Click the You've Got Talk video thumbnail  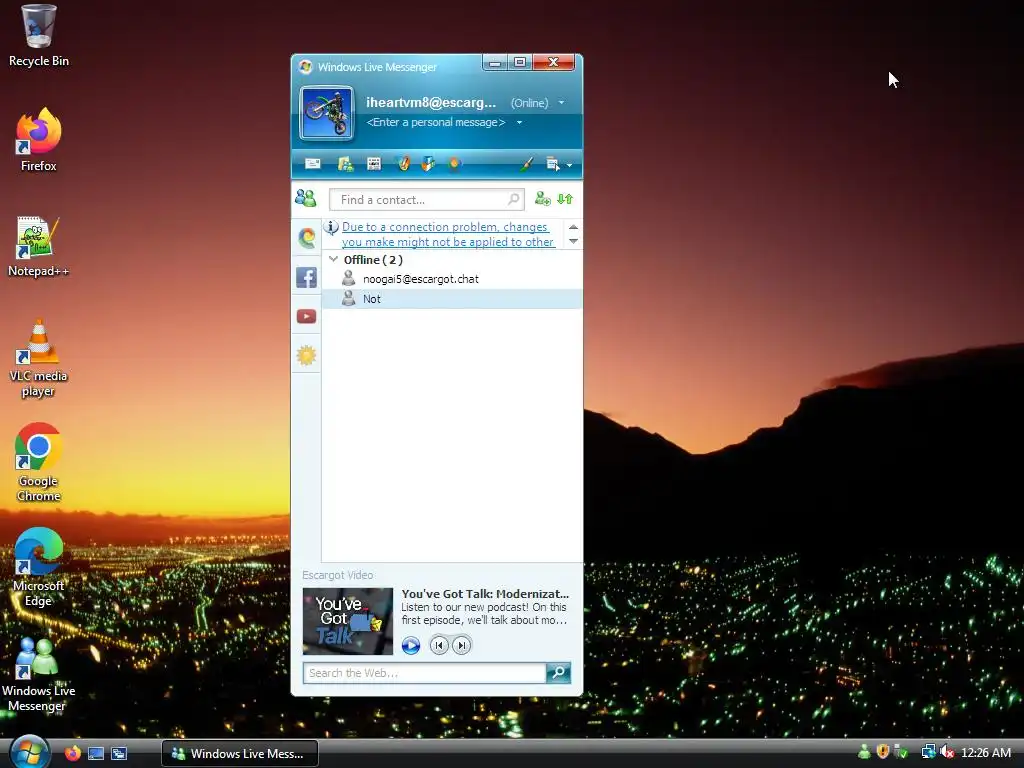click(347, 621)
